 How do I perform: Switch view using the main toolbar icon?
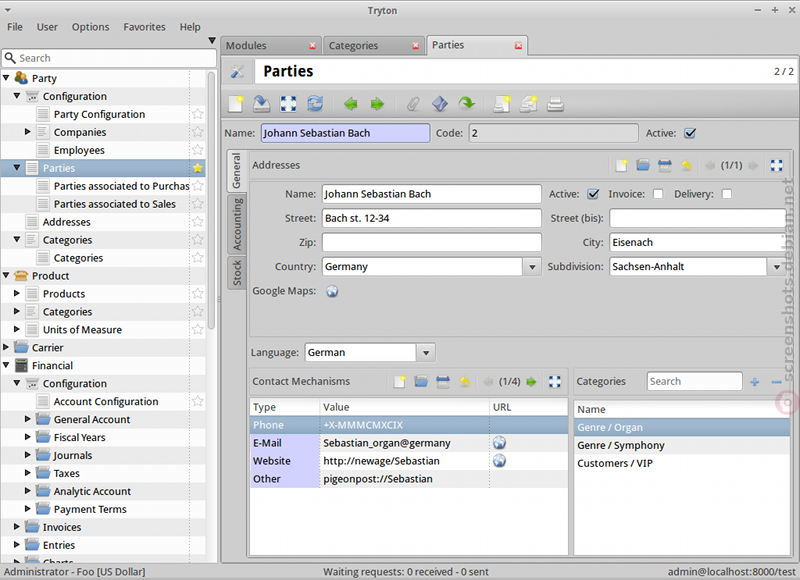click(288, 104)
